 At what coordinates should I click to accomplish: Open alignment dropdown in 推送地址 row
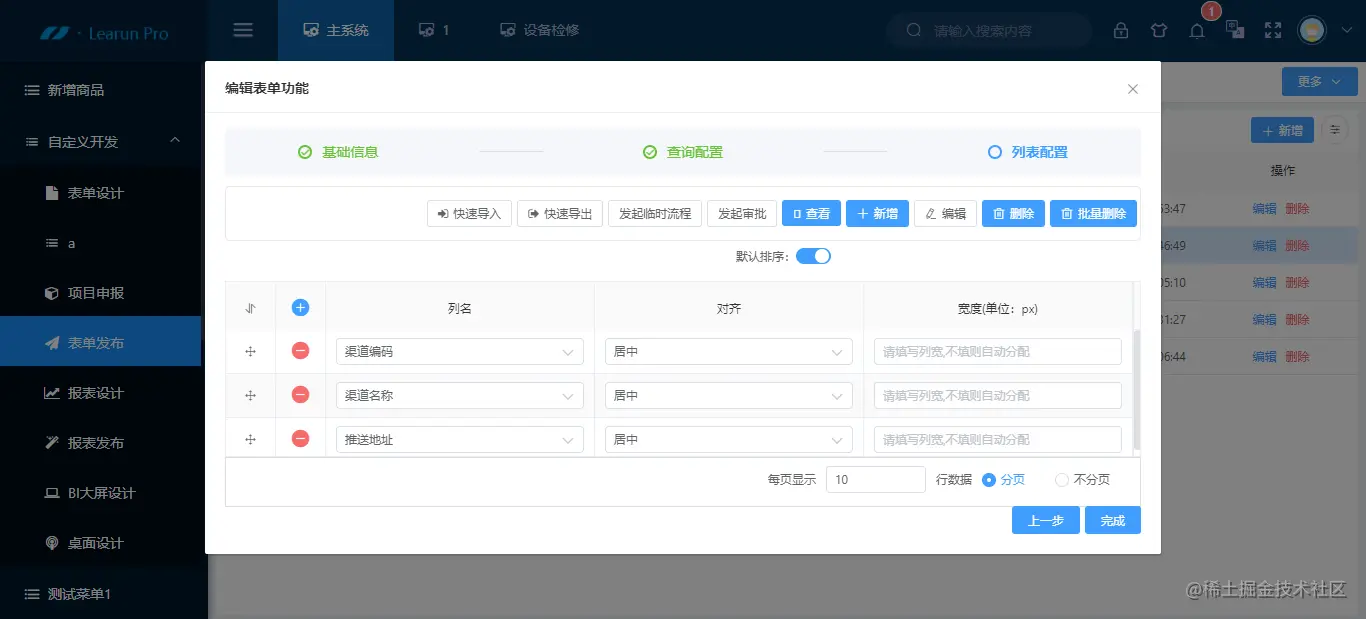[x=728, y=439]
